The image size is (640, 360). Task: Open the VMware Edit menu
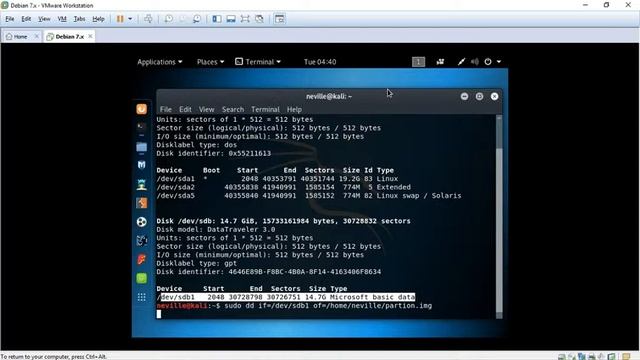pos(26,19)
